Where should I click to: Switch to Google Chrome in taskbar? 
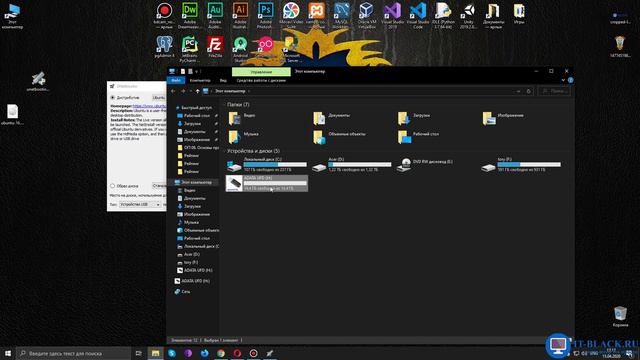pyautogui.click(x=221, y=353)
